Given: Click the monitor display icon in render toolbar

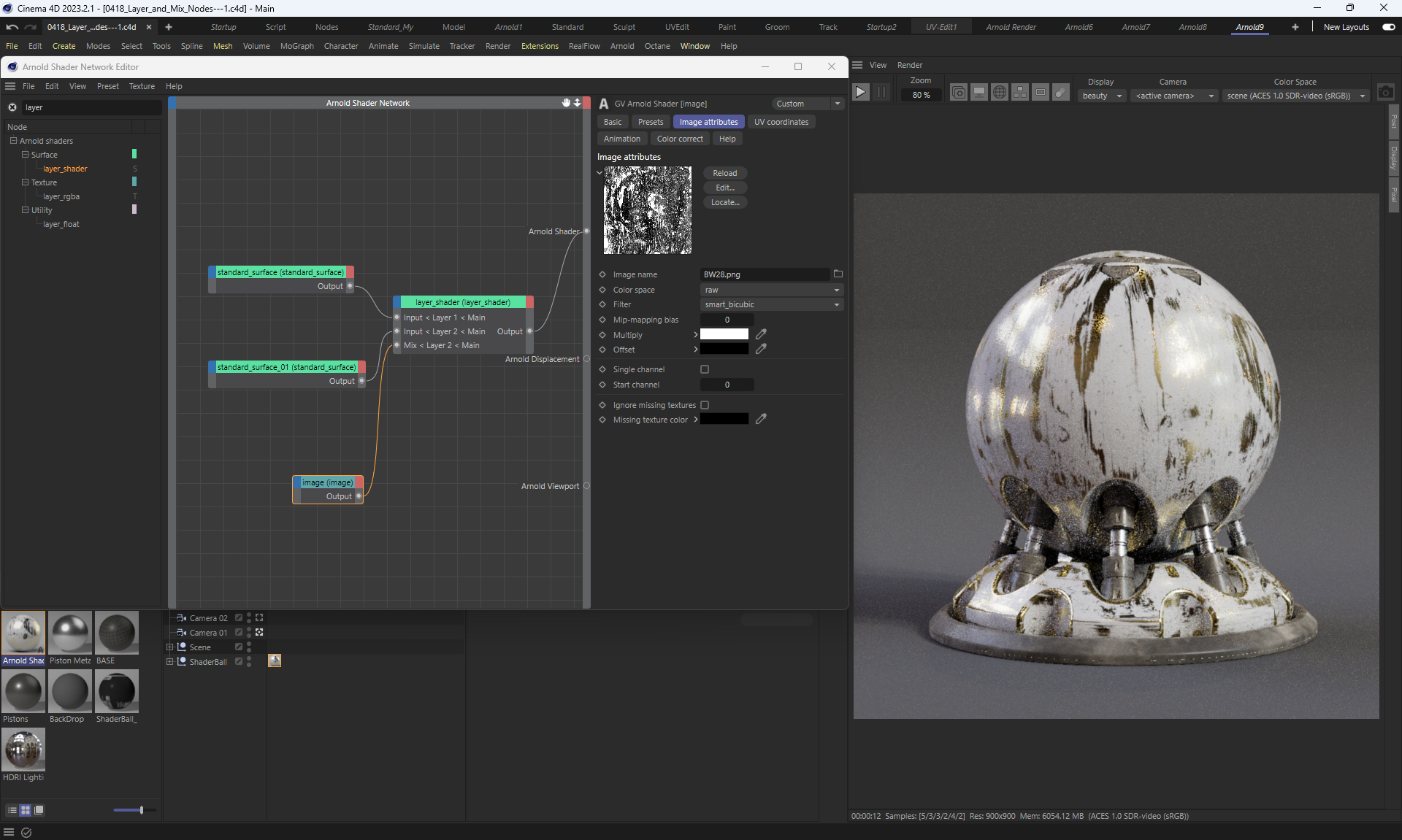Looking at the screenshot, I should 979,93.
